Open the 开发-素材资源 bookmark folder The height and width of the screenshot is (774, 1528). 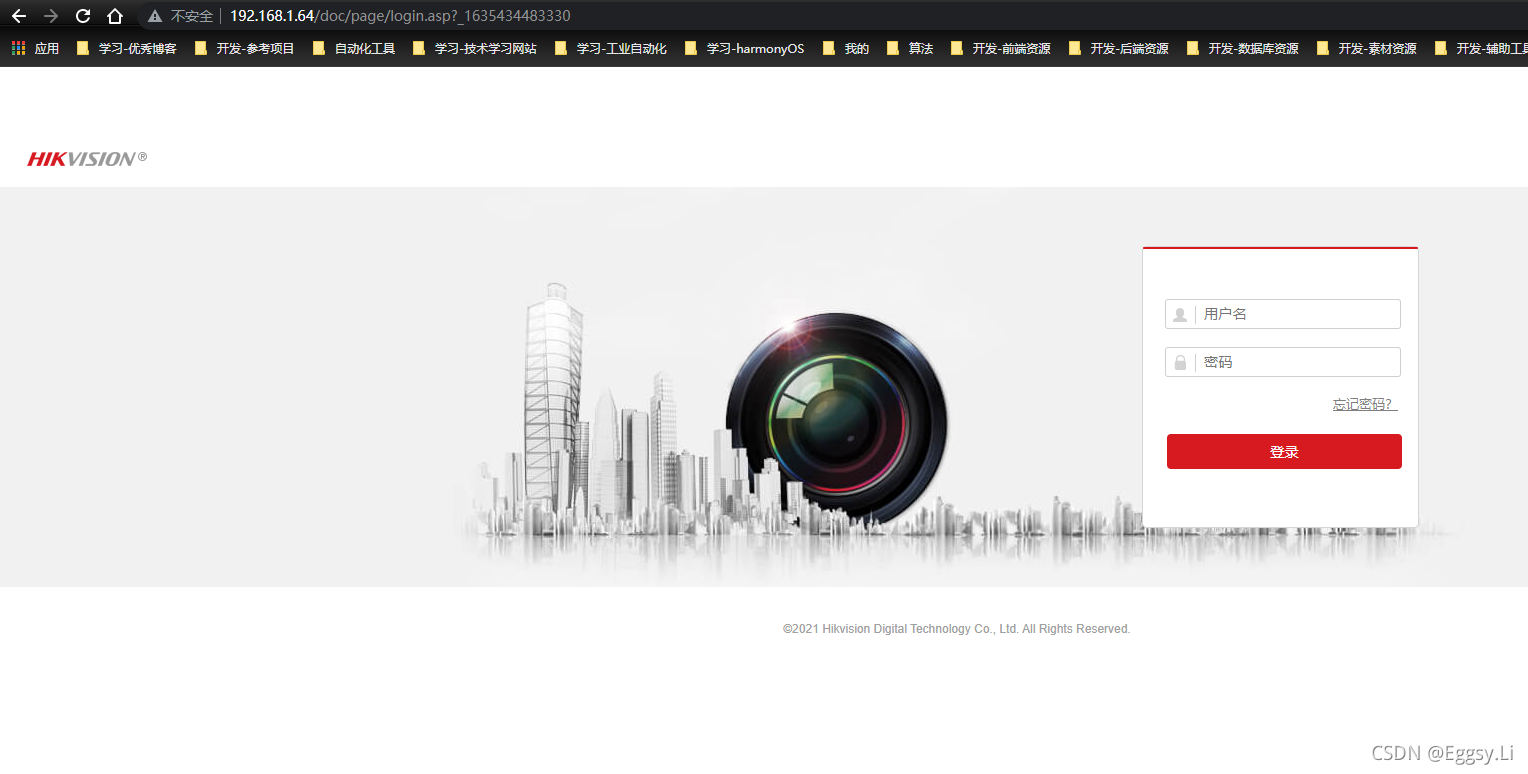tap(1366, 48)
